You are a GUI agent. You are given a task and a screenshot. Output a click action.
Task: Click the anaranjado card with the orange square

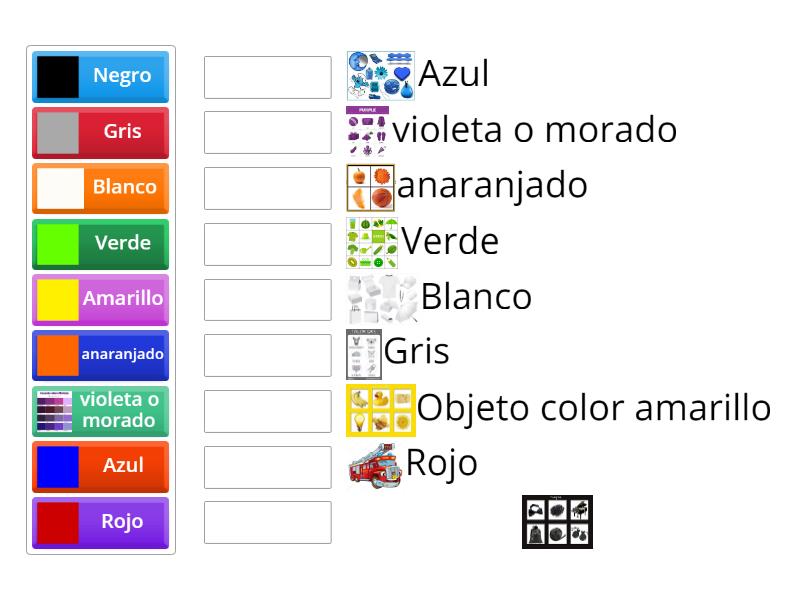coord(100,355)
